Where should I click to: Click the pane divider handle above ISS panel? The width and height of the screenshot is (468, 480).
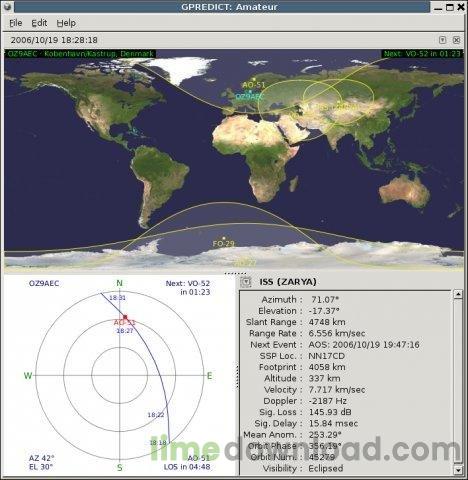235,273
